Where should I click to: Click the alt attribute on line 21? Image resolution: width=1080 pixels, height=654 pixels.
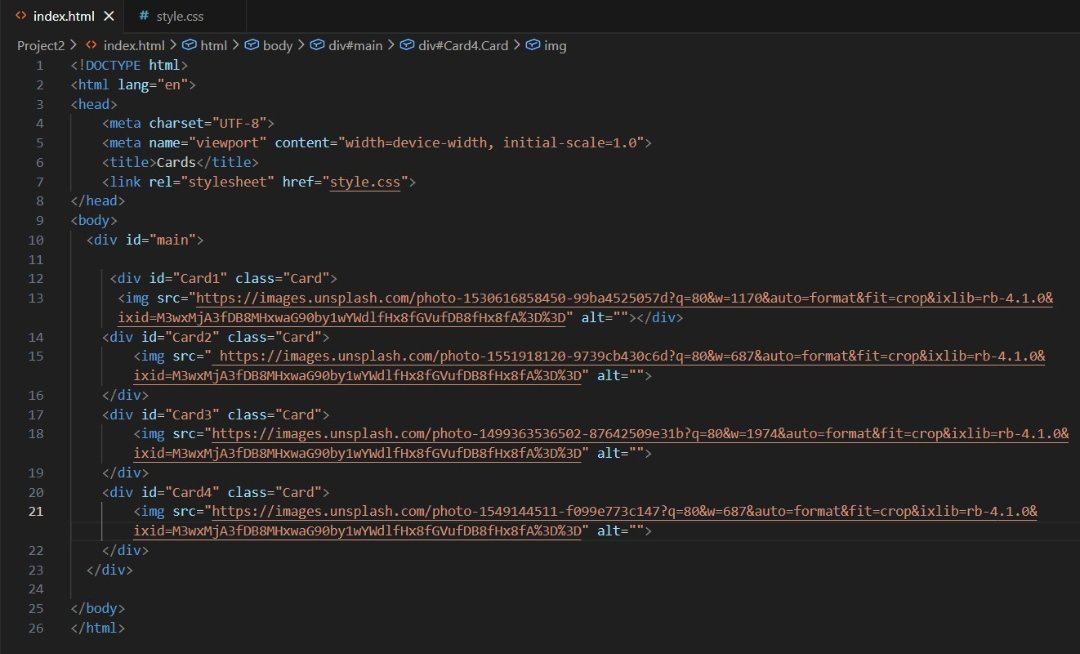(620, 531)
